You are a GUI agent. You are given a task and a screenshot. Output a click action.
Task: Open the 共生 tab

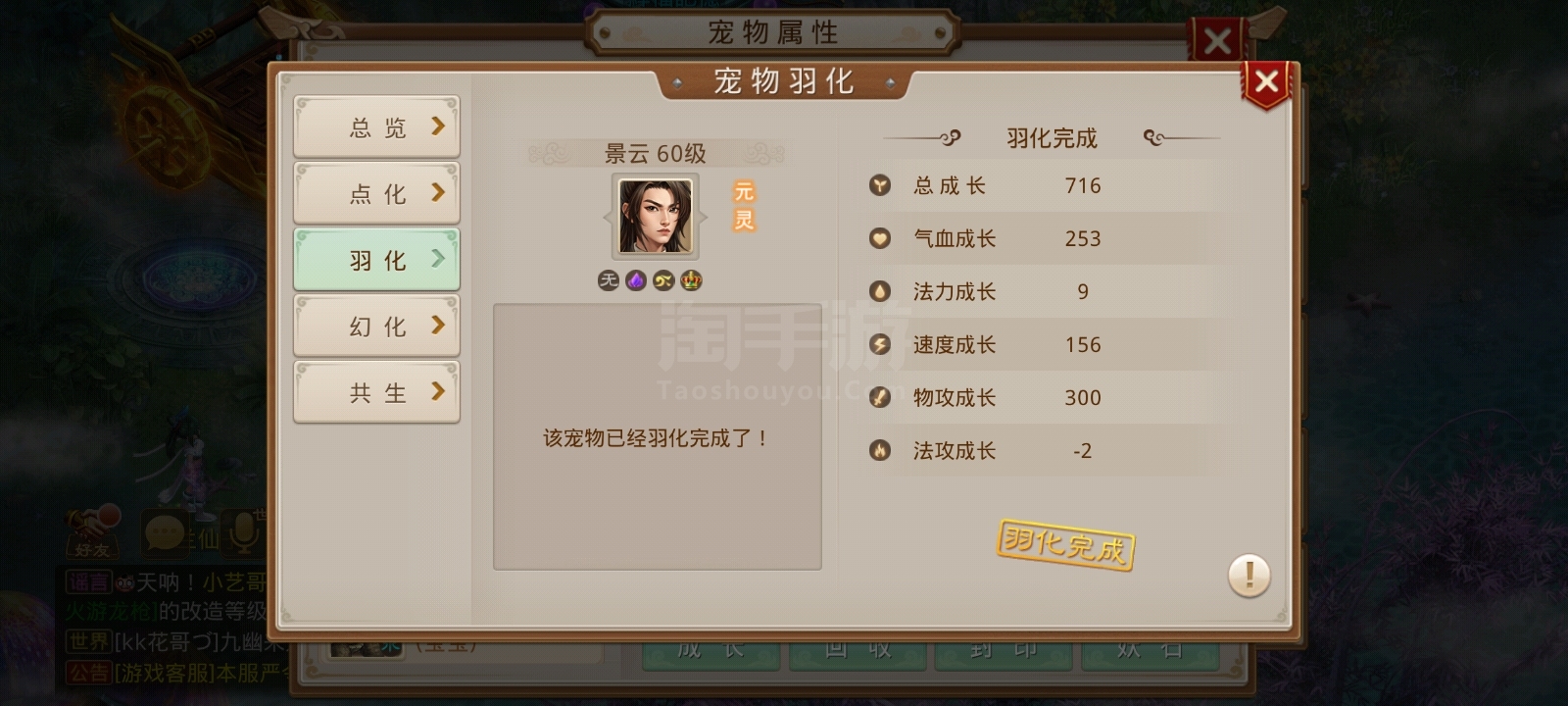pyautogui.click(x=376, y=392)
